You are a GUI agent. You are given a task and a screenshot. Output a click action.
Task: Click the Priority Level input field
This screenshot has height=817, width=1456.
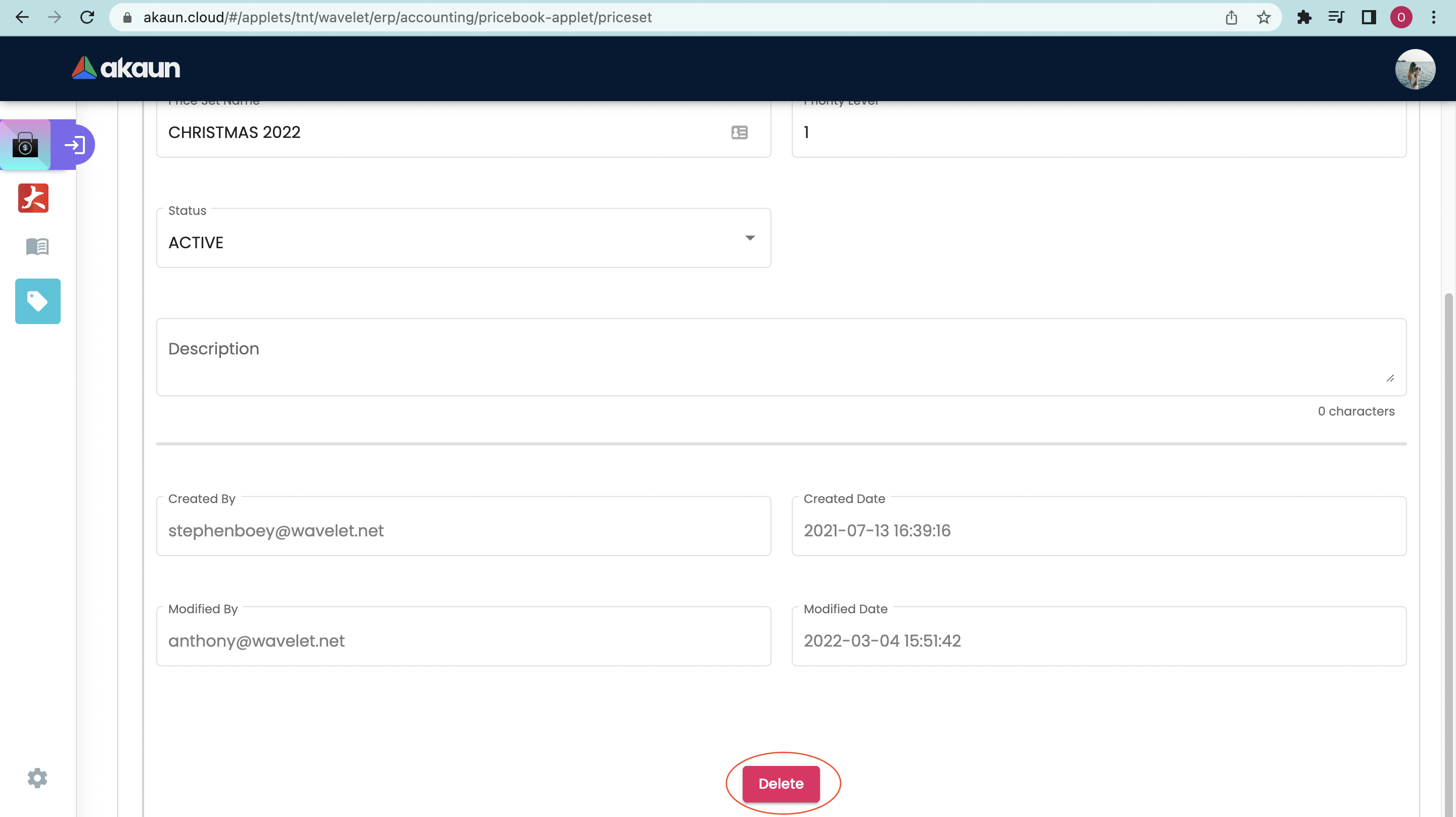pyautogui.click(x=1098, y=132)
